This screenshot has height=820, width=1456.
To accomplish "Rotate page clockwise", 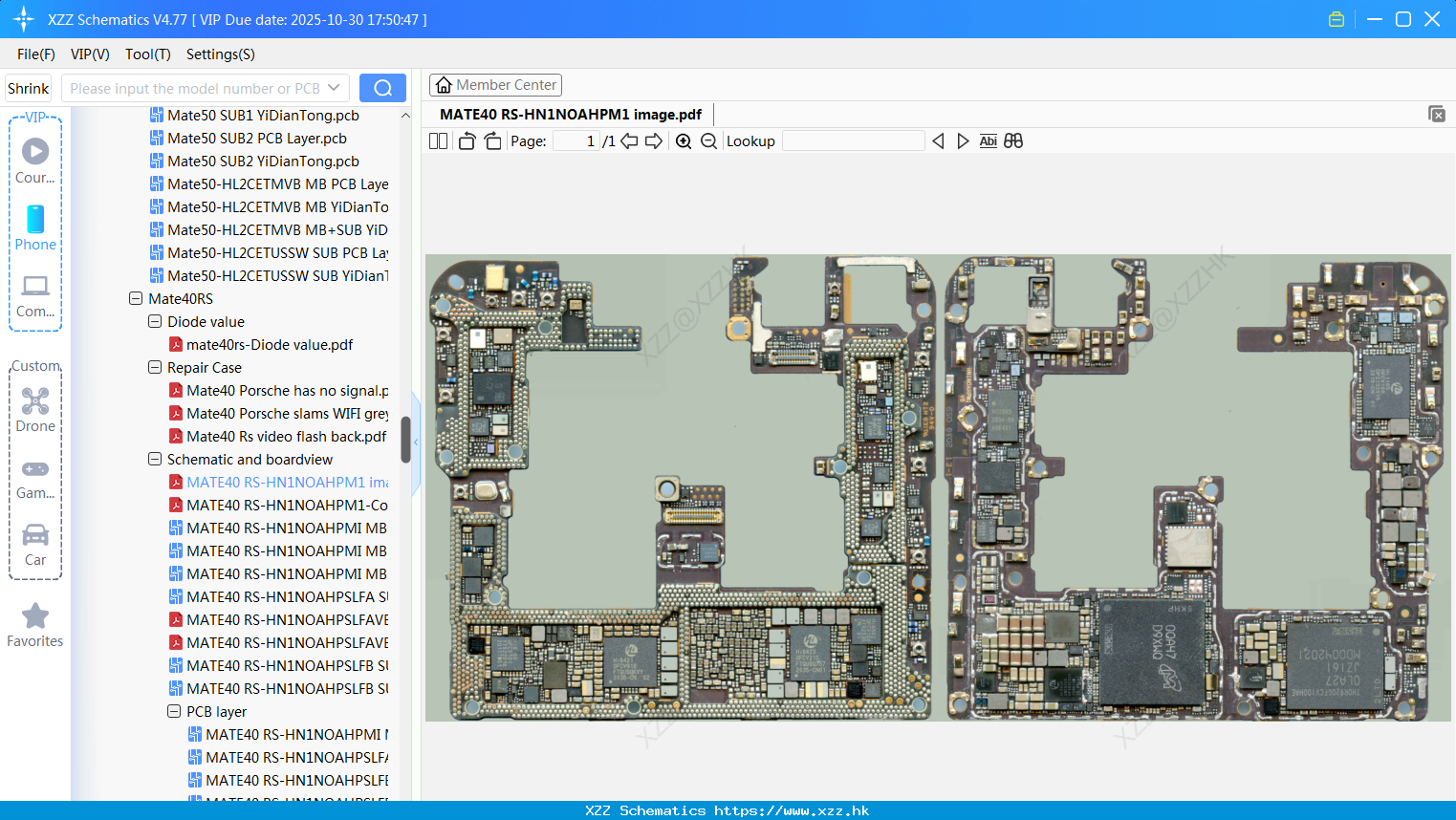I will pyautogui.click(x=492, y=141).
